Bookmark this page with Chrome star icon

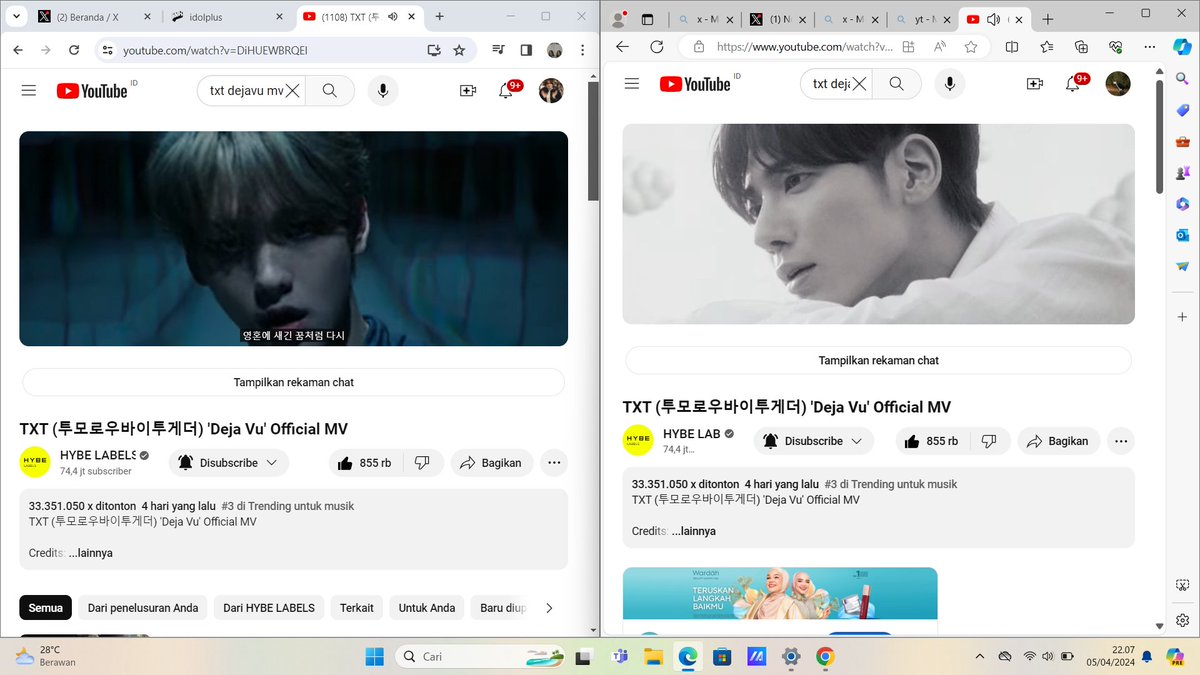(459, 50)
